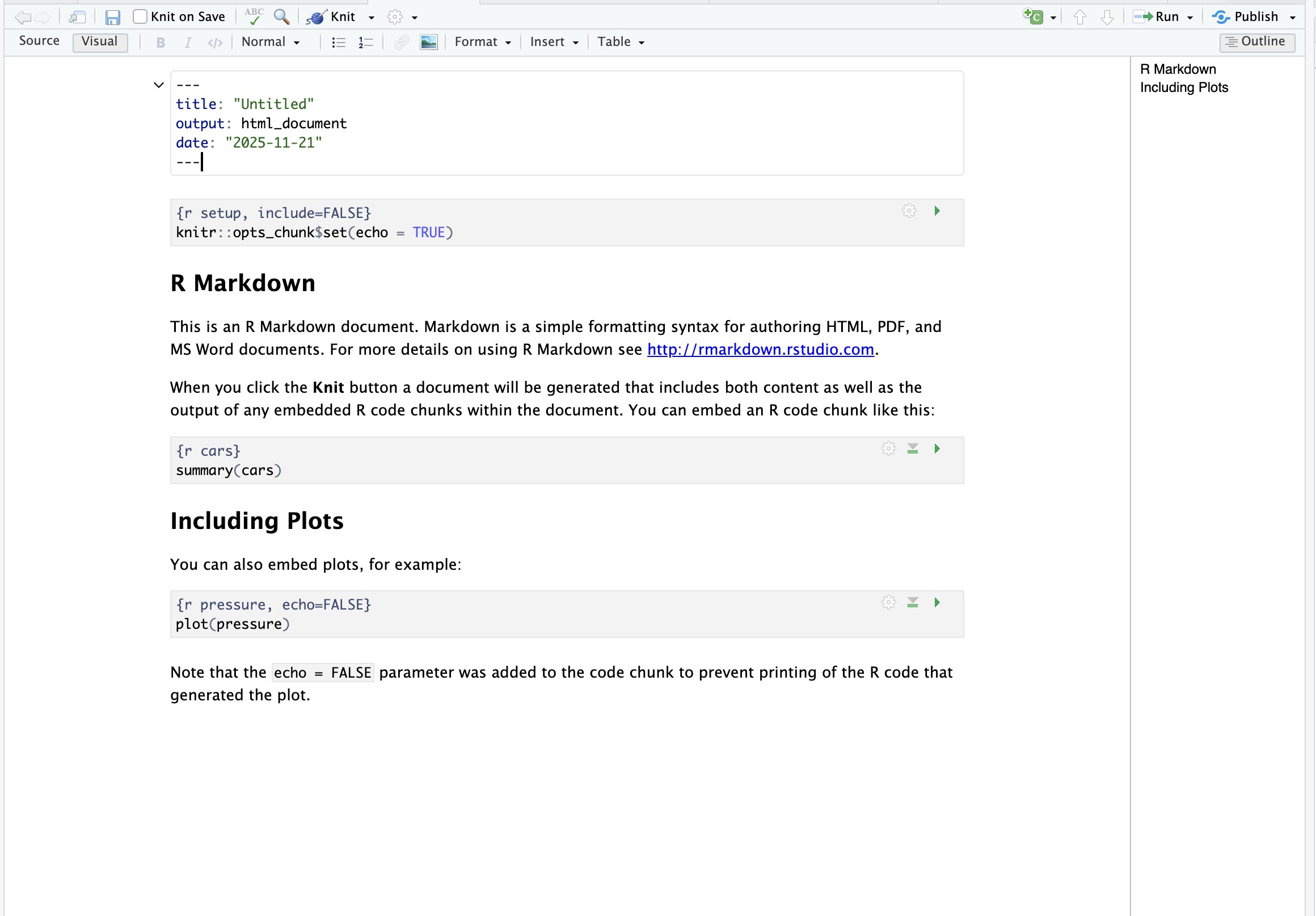
Task: Open the Normal paragraph style dropdown
Action: coord(271,42)
